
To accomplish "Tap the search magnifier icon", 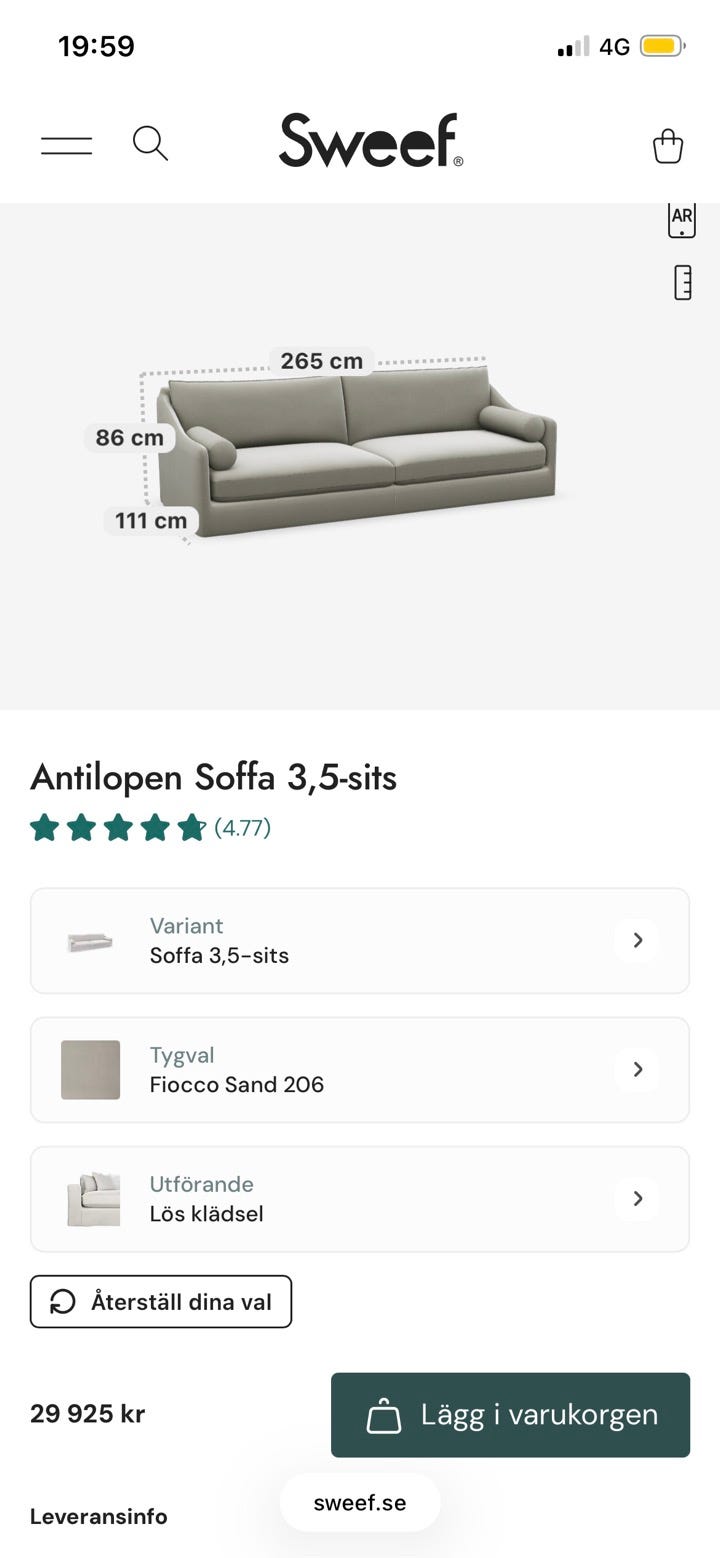I will [150, 143].
